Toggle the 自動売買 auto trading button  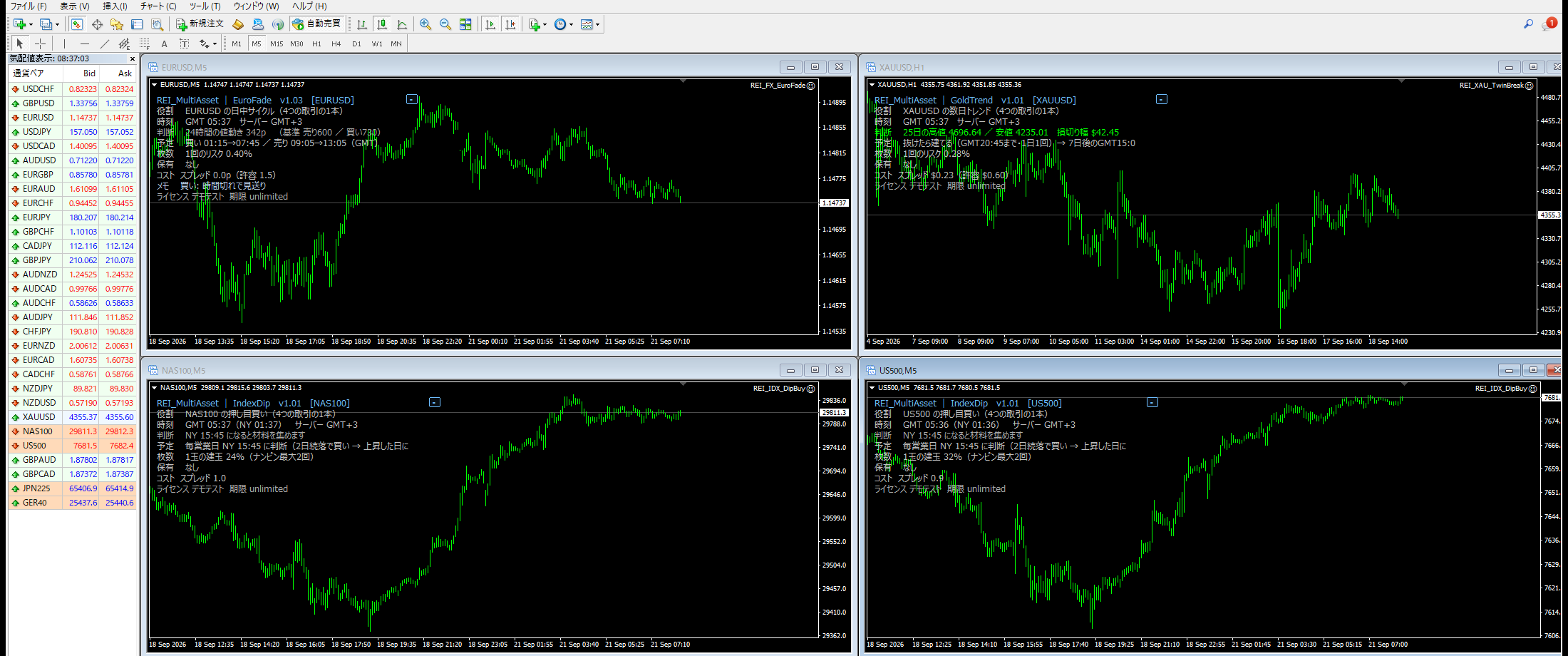(317, 24)
